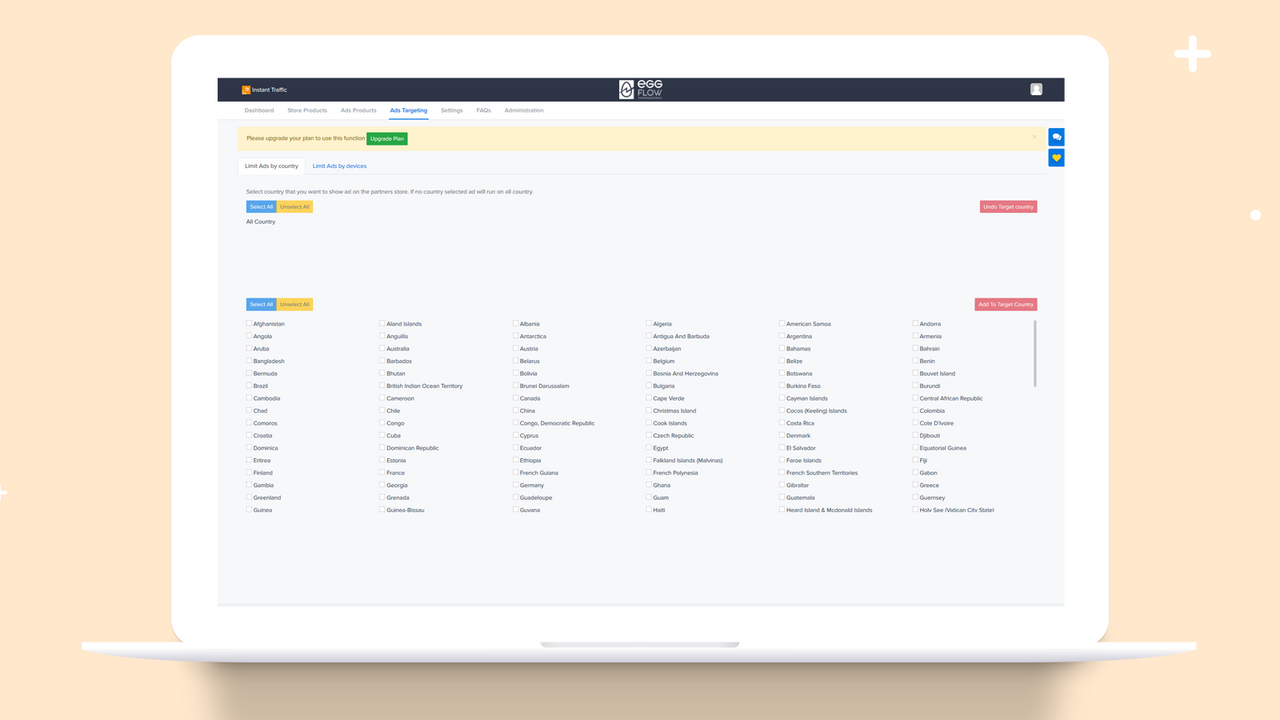Click Select All above All Country
1280x720 pixels.
[x=261, y=207]
